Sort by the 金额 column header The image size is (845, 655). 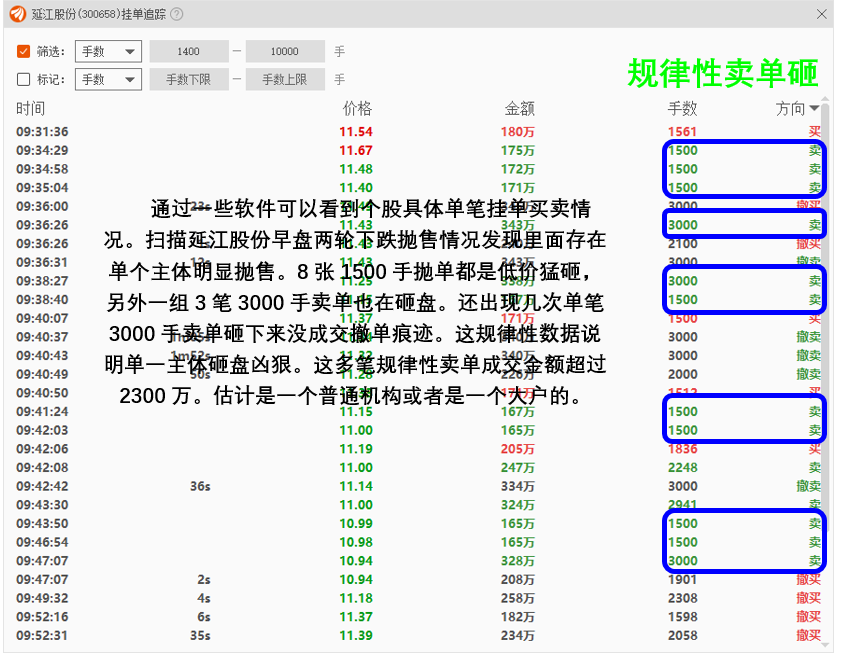tap(519, 109)
